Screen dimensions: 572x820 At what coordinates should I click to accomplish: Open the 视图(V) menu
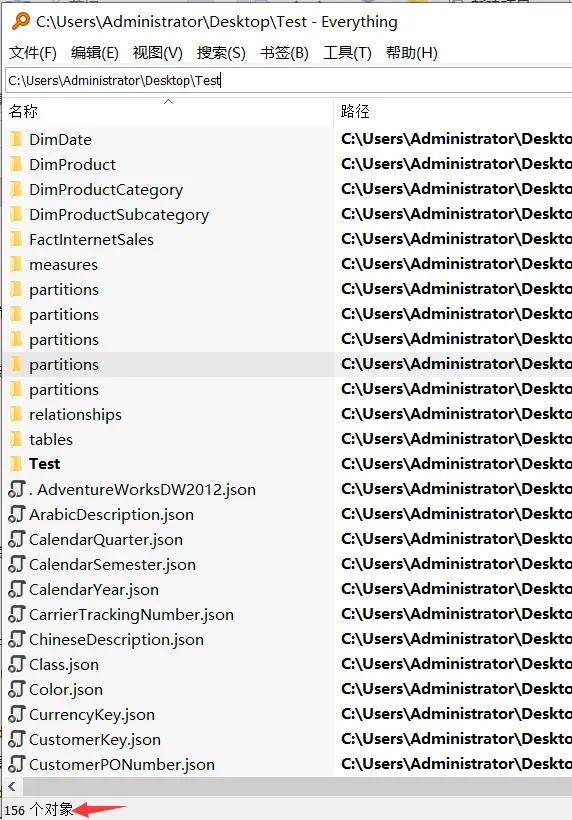click(x=157, y=53)
